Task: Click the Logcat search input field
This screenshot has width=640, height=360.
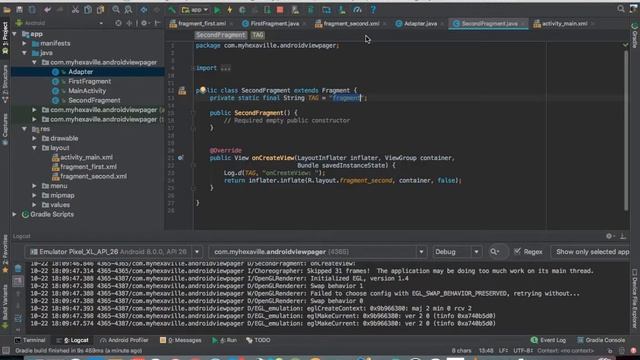Action: (x=499, y=252)
